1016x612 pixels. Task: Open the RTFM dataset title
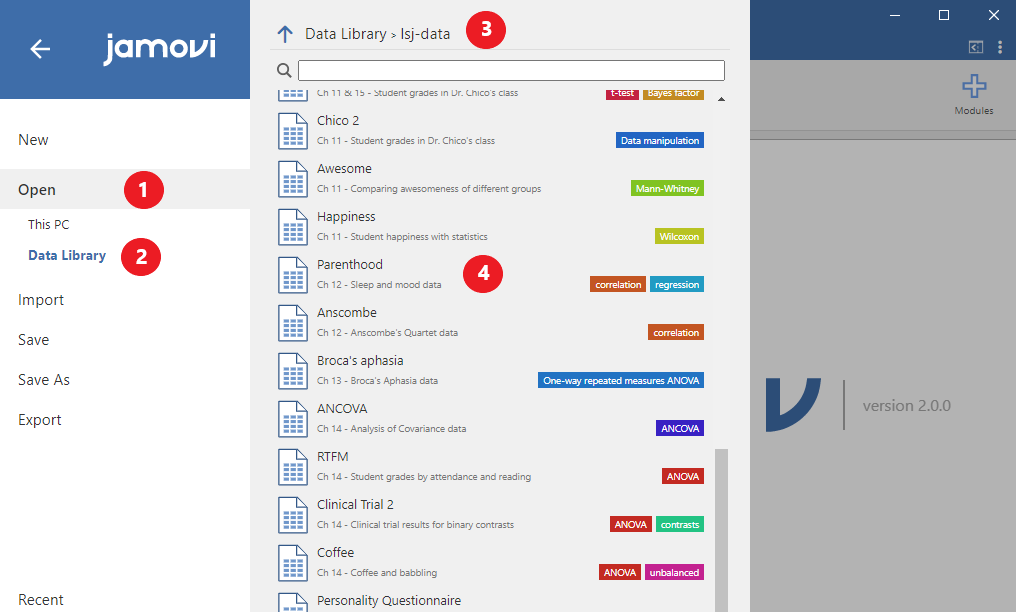332,457
